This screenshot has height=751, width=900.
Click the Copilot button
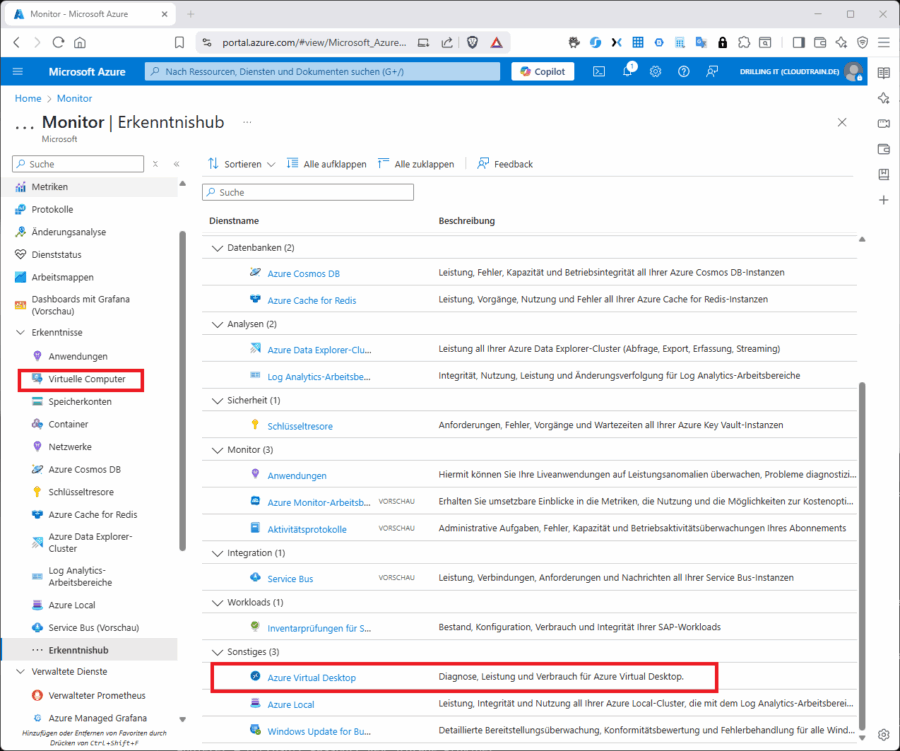pos(542,72)
